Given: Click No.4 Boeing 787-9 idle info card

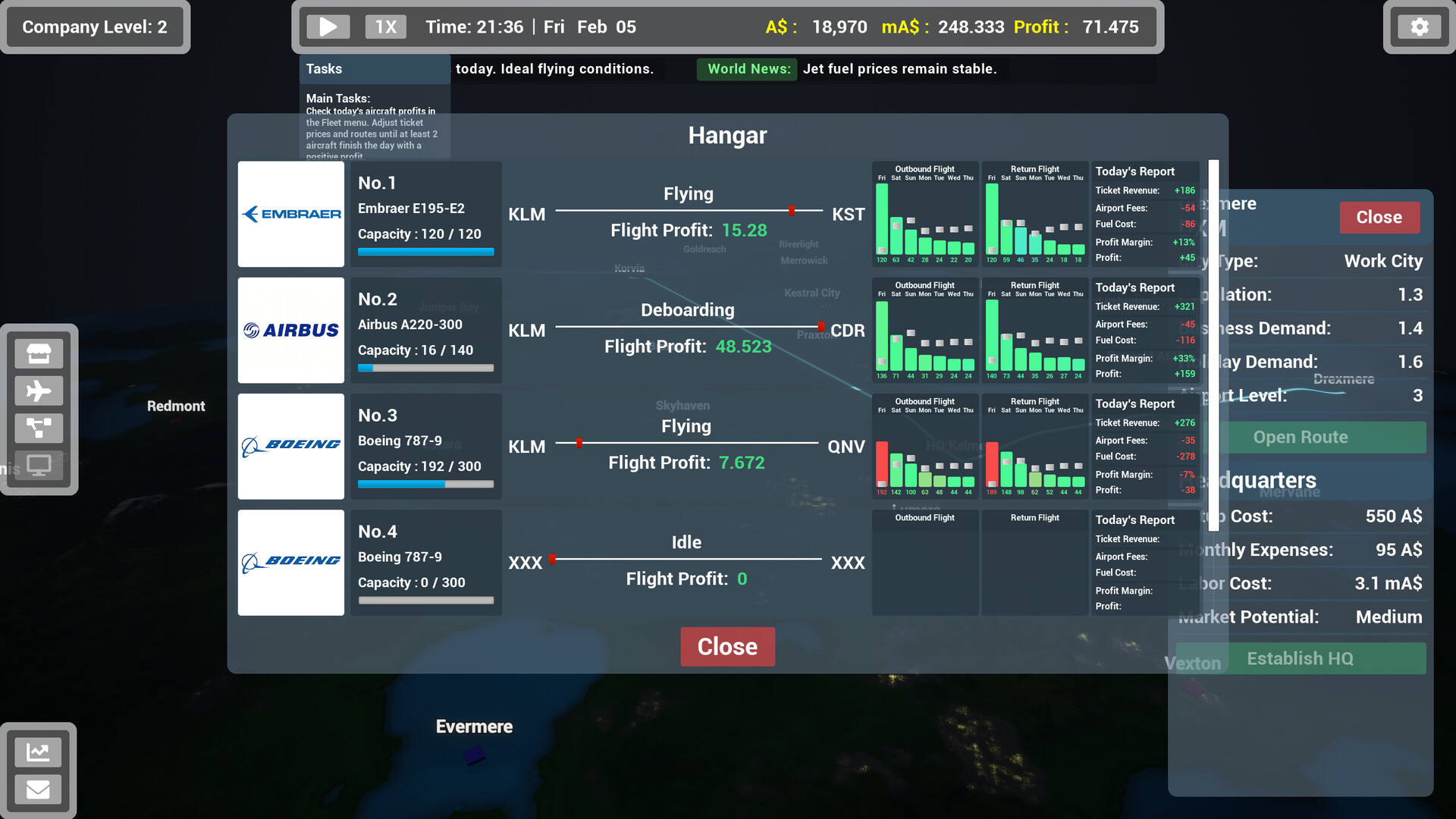Looking at the screenshot, I should point(425,562).
